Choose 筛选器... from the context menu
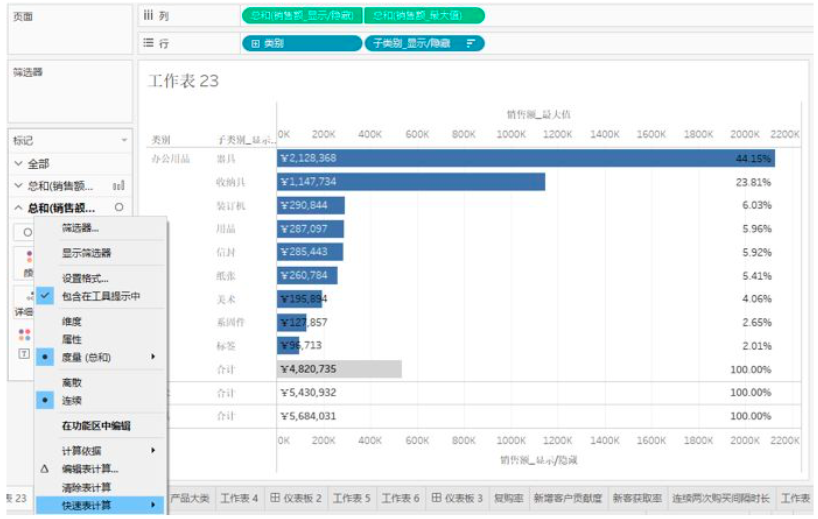This screenshot has height=519, width=818. click(80, 227)
